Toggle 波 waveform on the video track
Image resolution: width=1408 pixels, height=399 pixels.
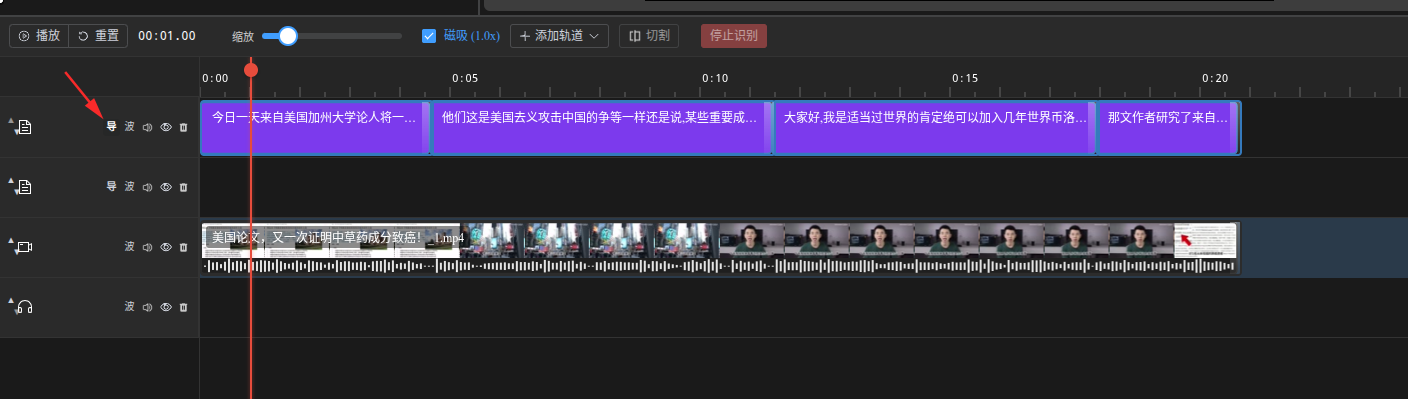[x=129, y=247]
